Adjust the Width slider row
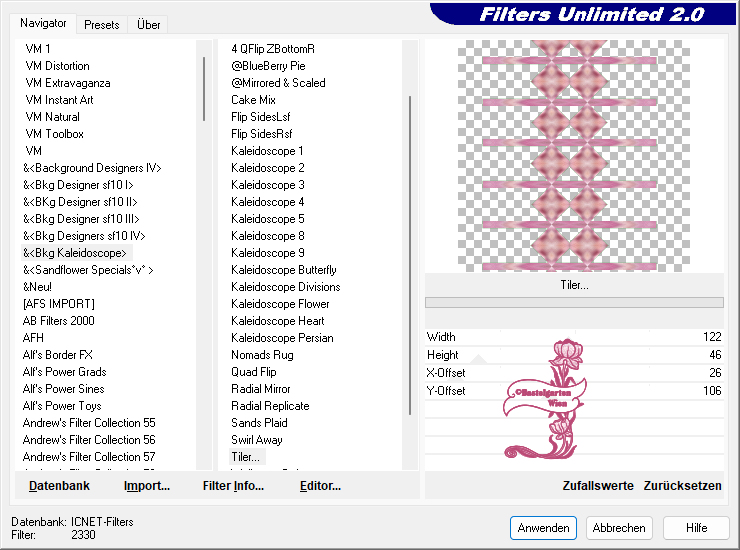 573,337
